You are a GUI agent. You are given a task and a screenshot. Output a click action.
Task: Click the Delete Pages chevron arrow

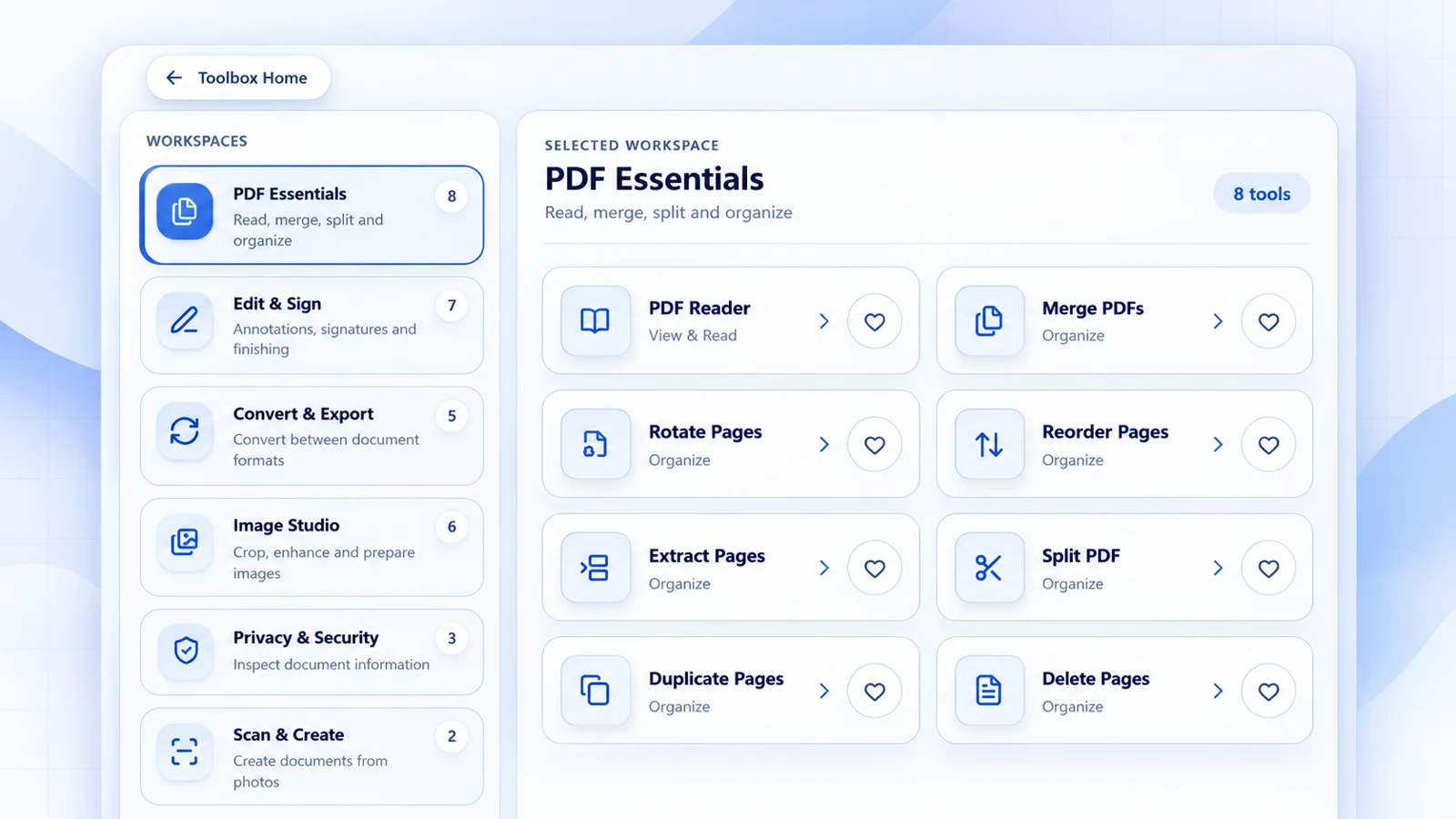point(1218,691)
